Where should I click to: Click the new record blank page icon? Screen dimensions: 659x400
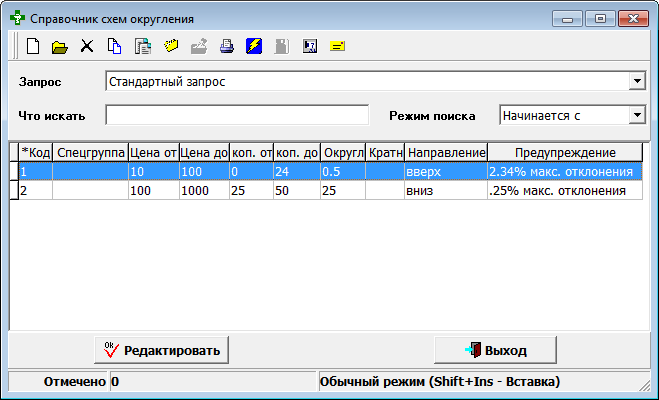coord(32,46)
